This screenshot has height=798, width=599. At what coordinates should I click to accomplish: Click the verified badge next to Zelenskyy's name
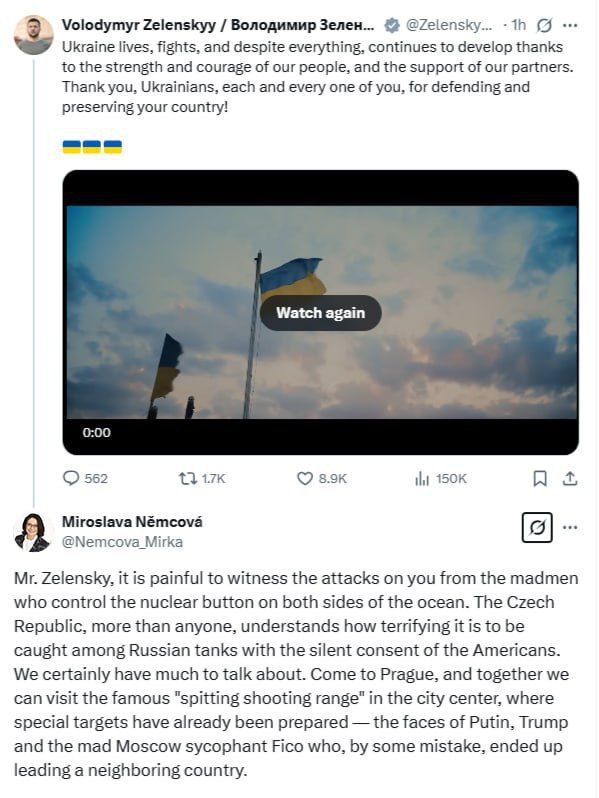391,25
